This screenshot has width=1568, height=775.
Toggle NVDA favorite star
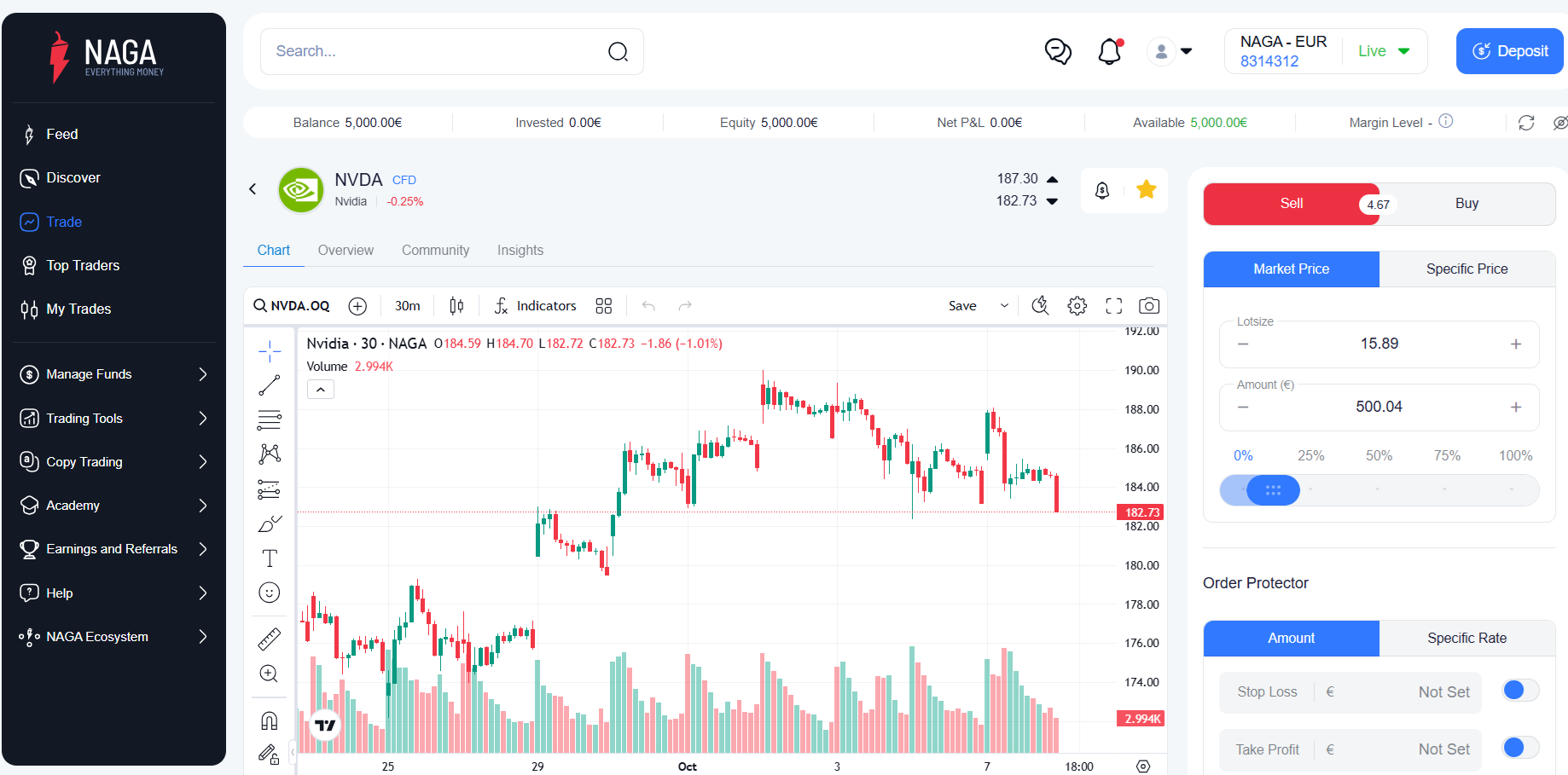[1147, 189]
